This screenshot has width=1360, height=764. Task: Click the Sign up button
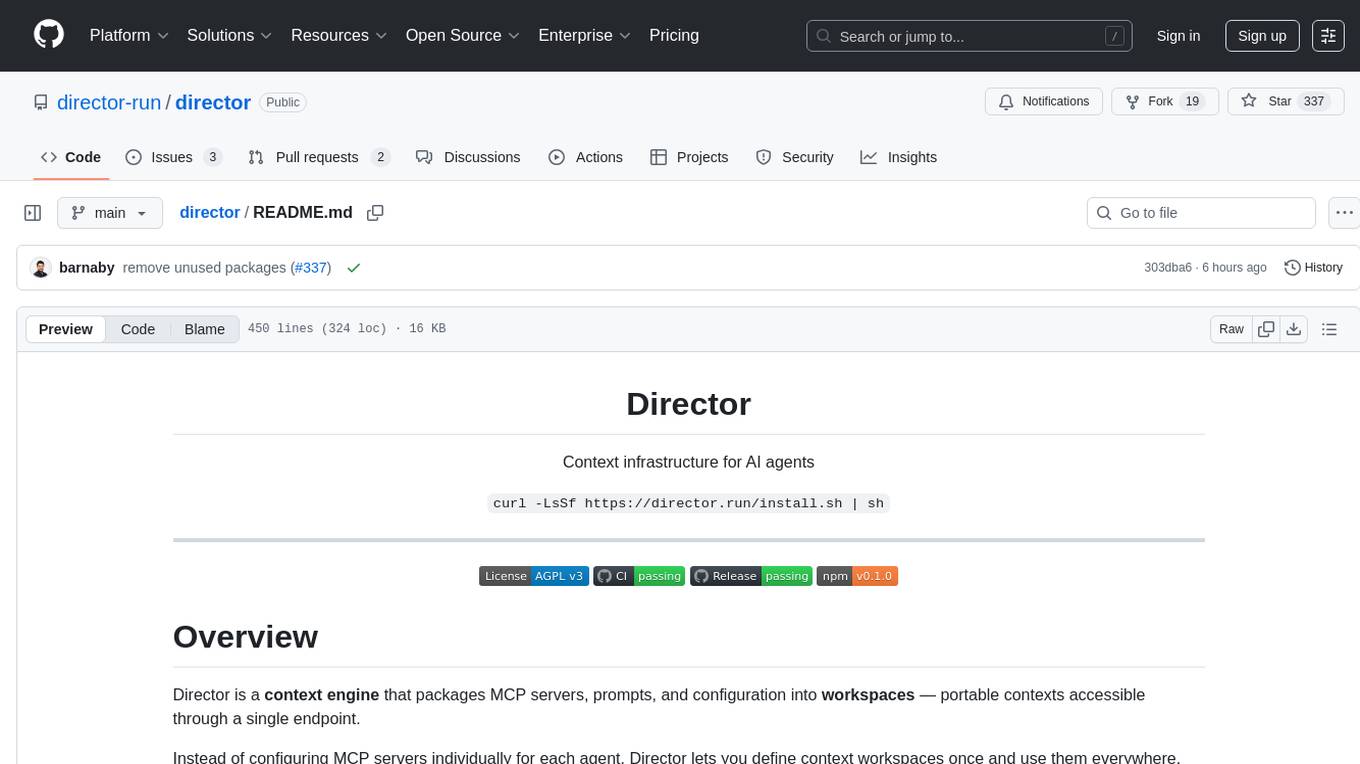pyautogui.click(x=1262, y=36)
